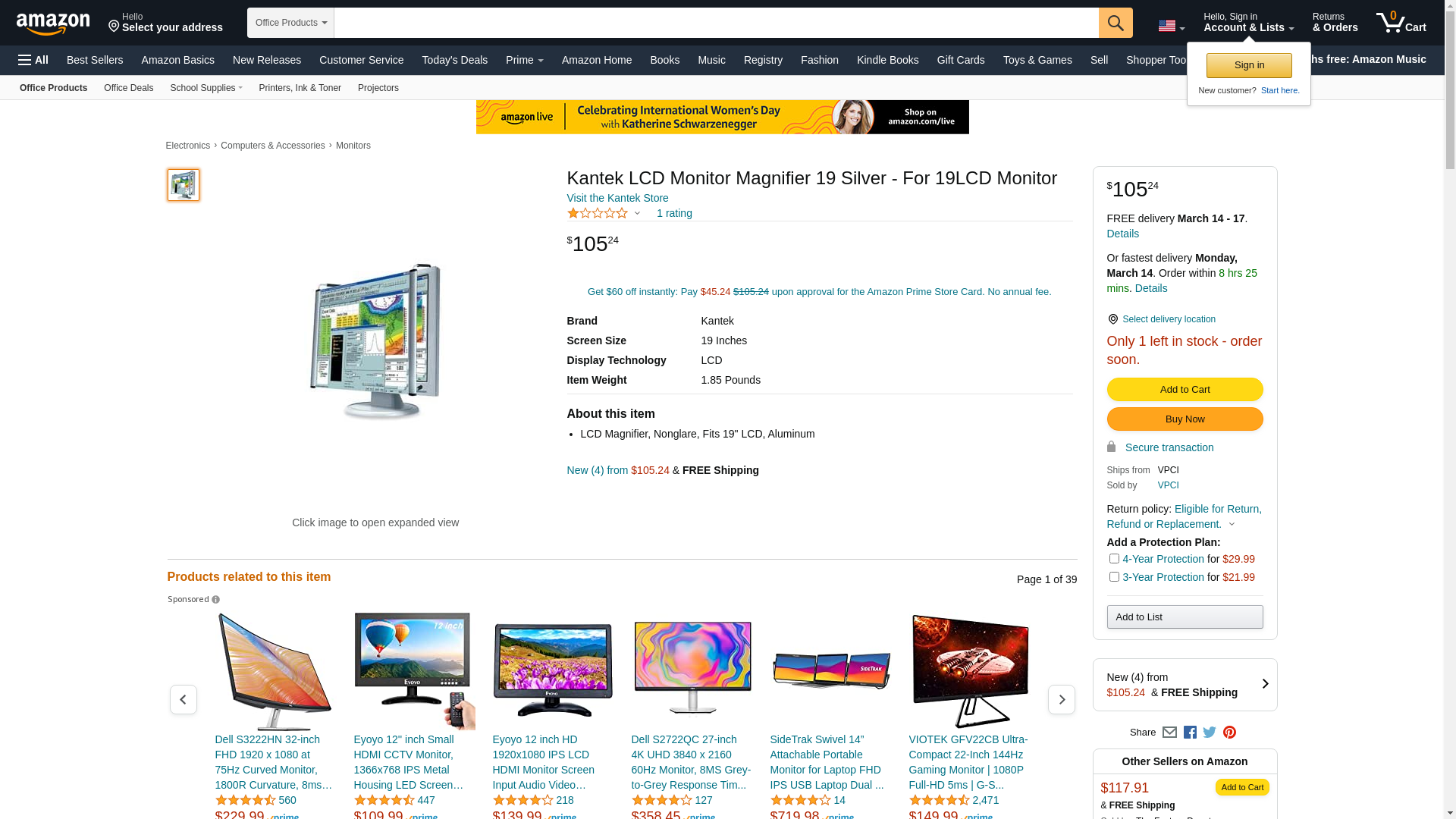1456x819 pixels.
Task: Visit the Kantek Store link
Action: coord(617,198)
